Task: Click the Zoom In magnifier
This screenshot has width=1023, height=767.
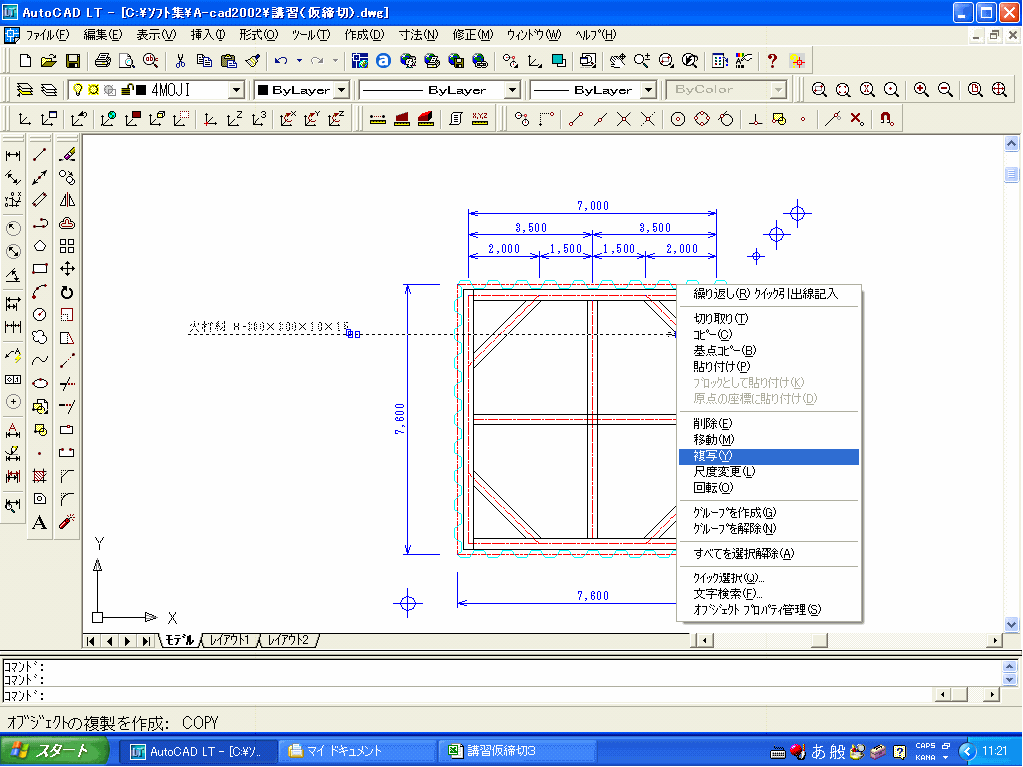Action: pyautogui.click(x=921, y=89)
